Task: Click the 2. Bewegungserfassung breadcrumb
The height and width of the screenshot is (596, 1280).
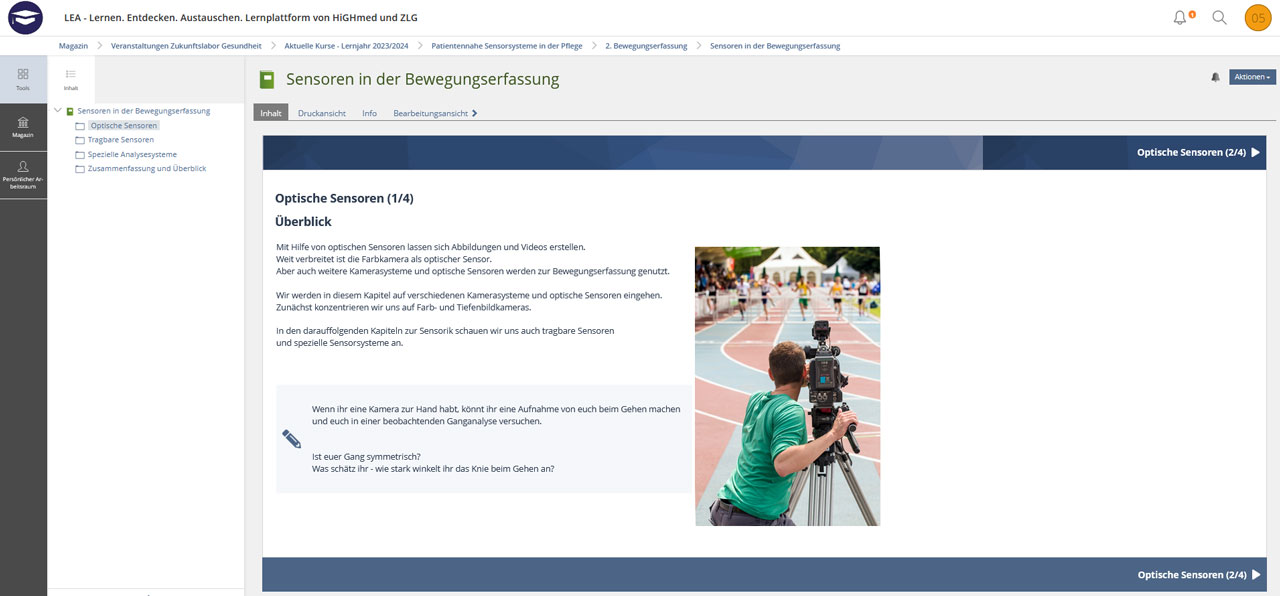Action: pyautogui.click(x=646, y=46)
